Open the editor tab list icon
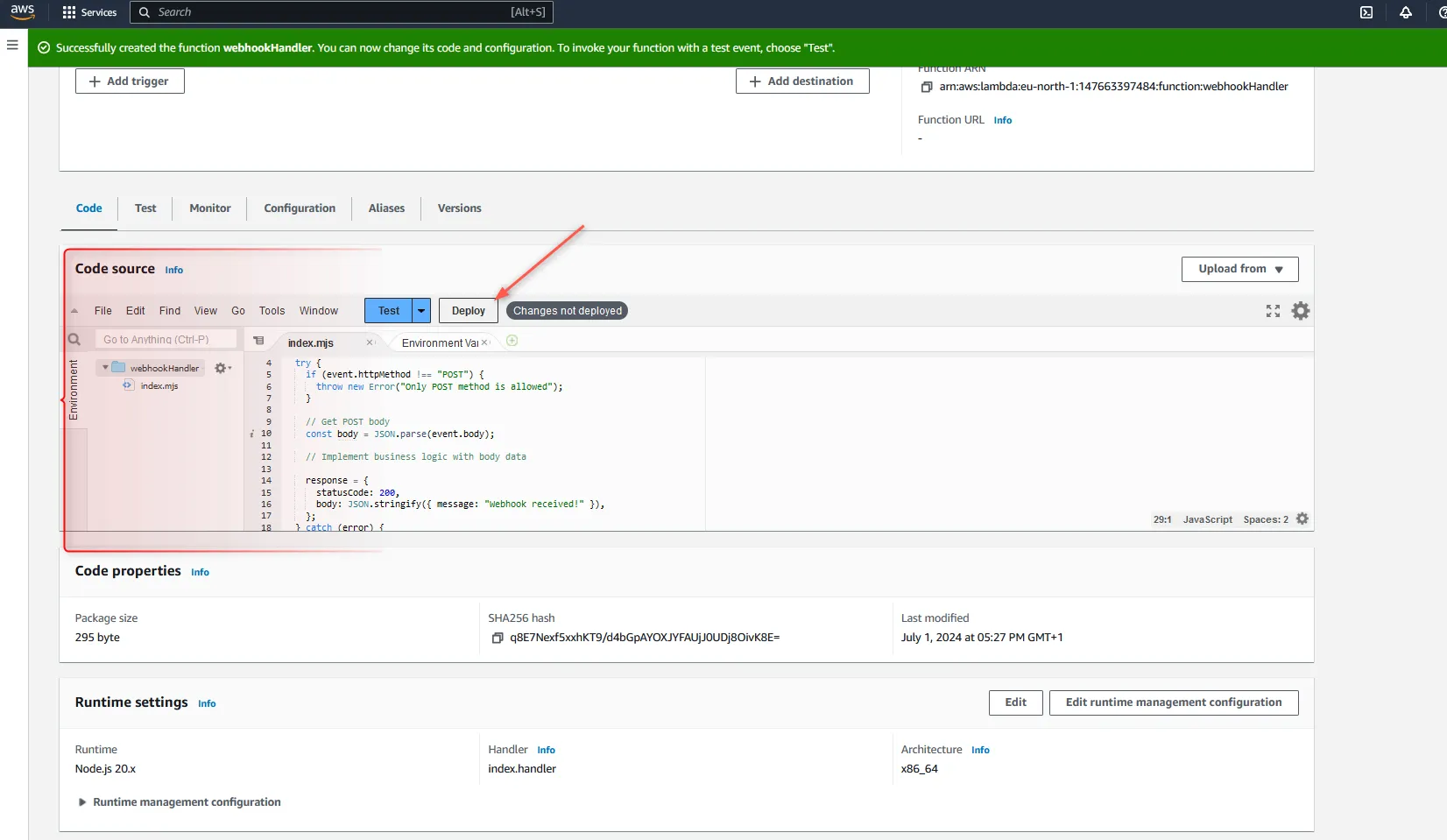 (x=259, y=341)
